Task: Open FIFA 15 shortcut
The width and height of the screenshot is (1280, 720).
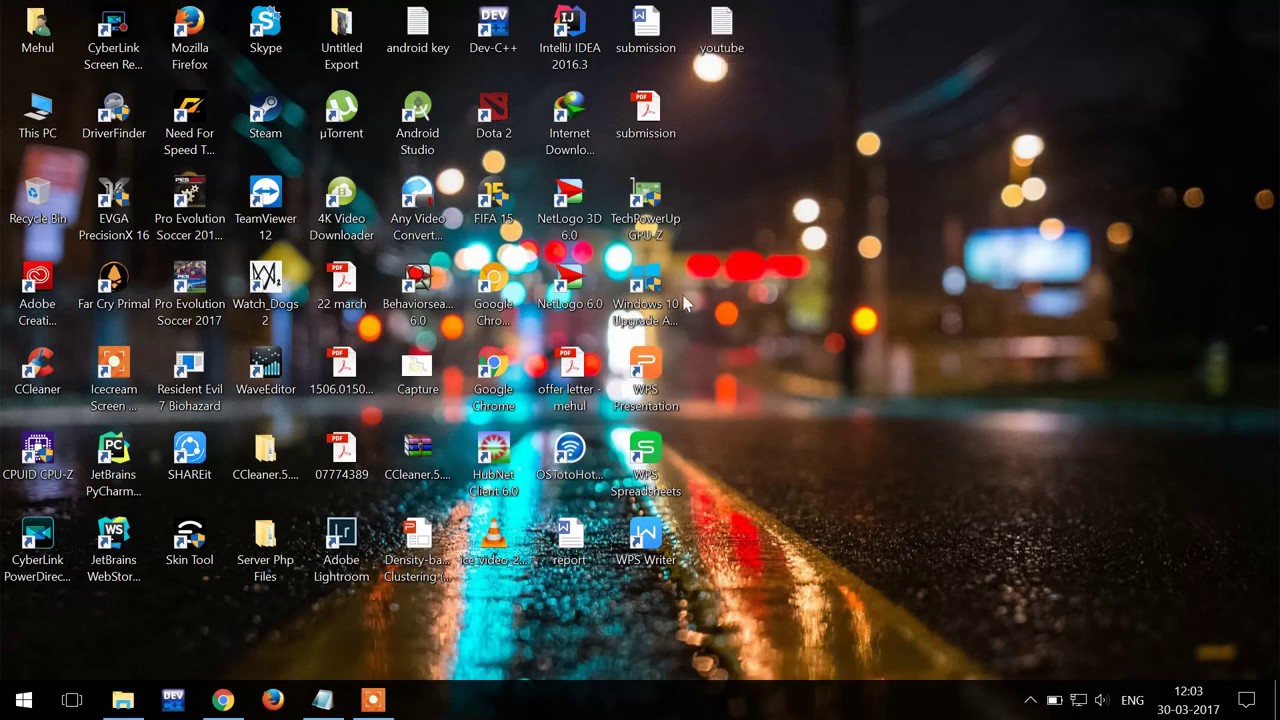Action: click(493, 201)
